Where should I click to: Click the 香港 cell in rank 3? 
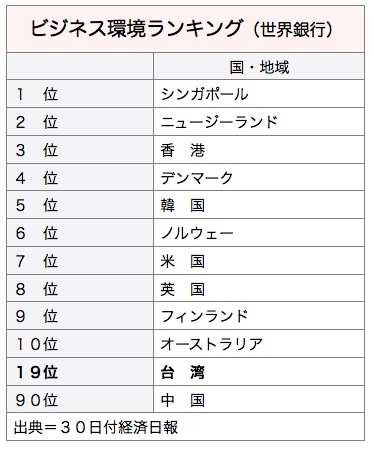[259, 150]
